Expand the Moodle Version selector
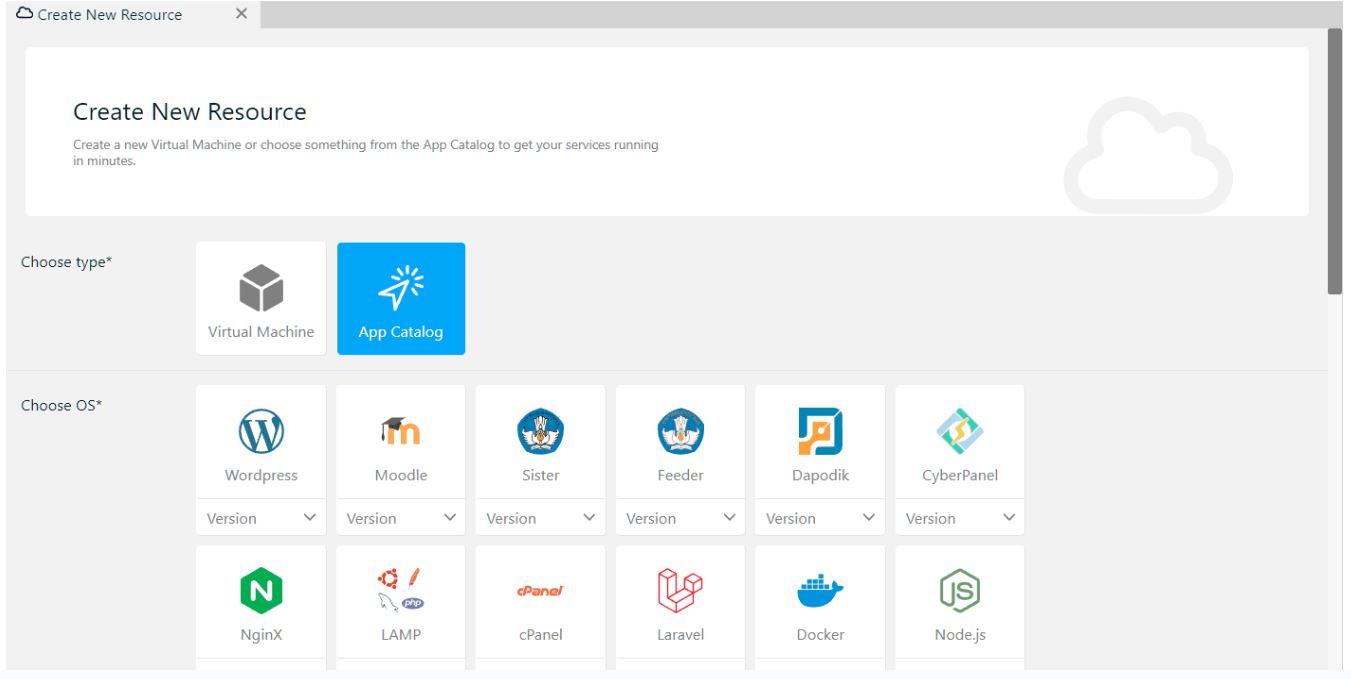The width and height of the screenshot is (1351, 679). pos(400,518)
